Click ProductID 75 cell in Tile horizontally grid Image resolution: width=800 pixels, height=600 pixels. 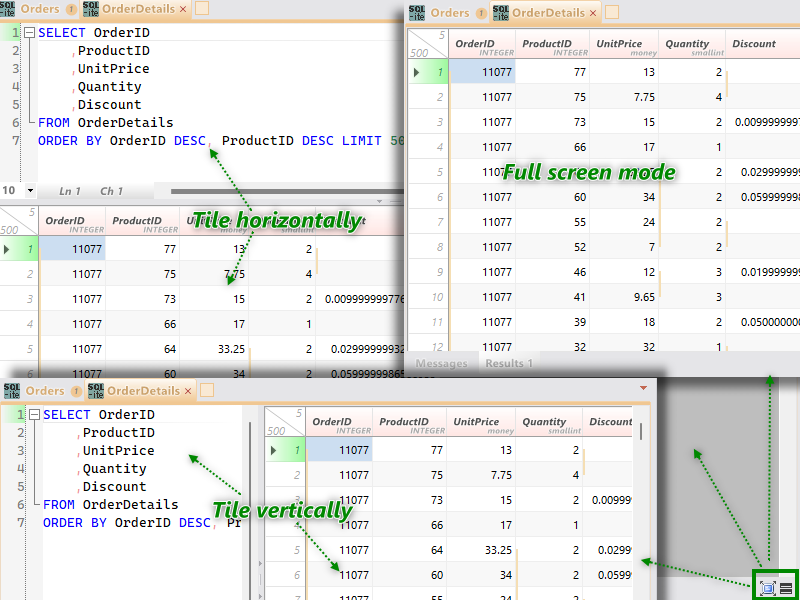pos(142,274)
